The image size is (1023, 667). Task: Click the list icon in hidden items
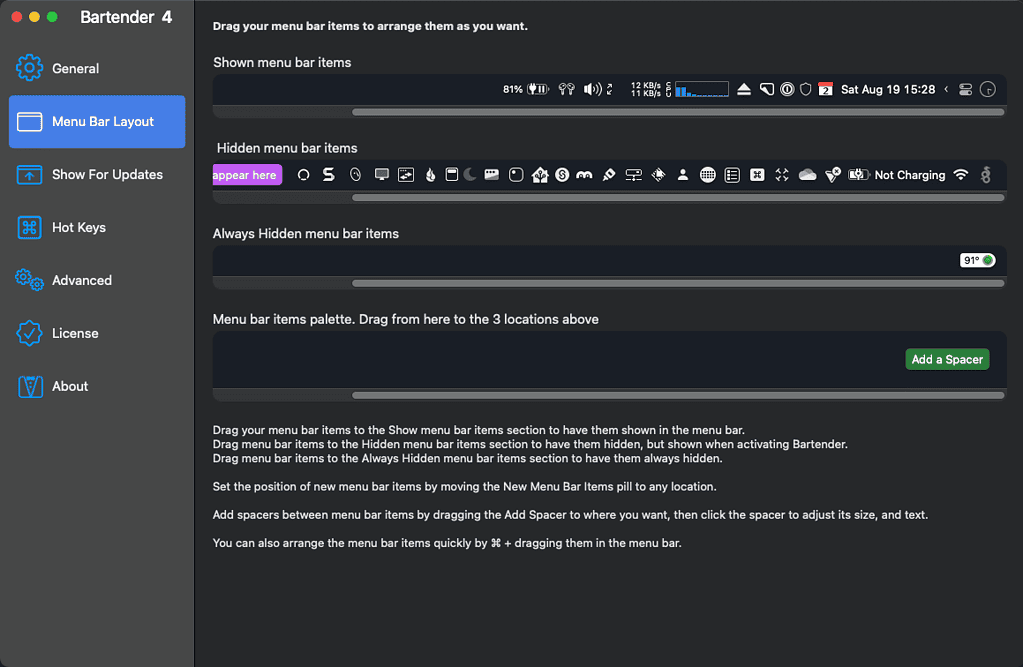(732, 174)
